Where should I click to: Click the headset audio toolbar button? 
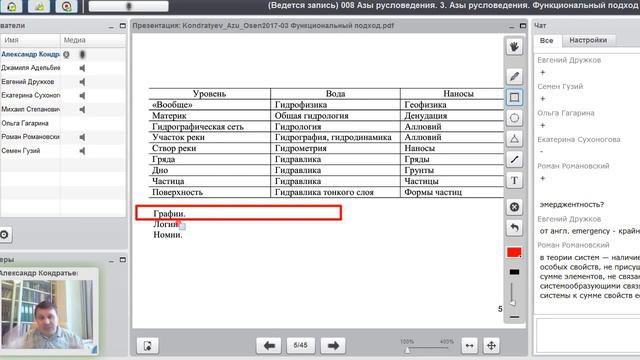coord(11,6)
